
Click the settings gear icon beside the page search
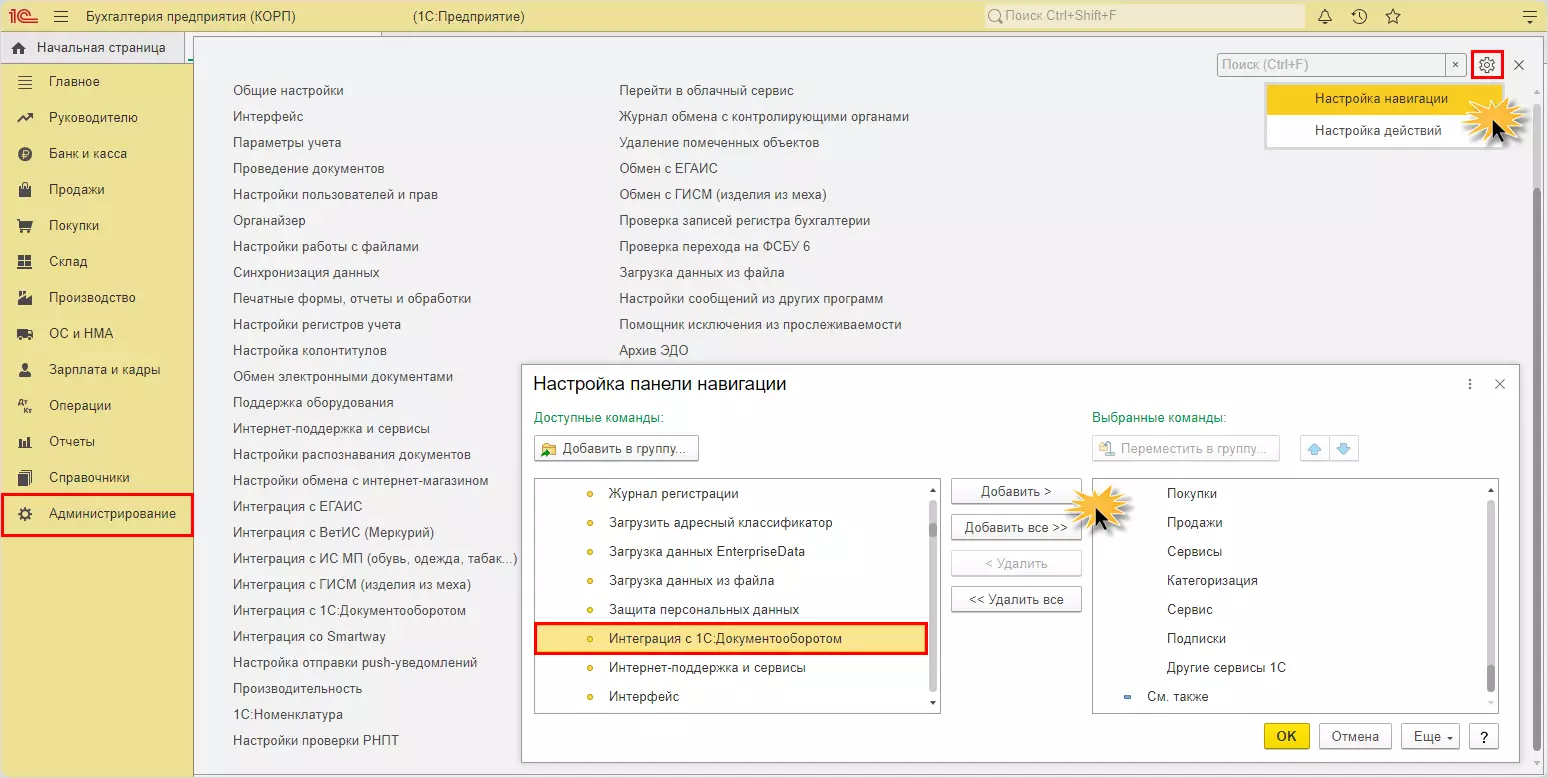pyautogui.click(x=1487, y=65)
